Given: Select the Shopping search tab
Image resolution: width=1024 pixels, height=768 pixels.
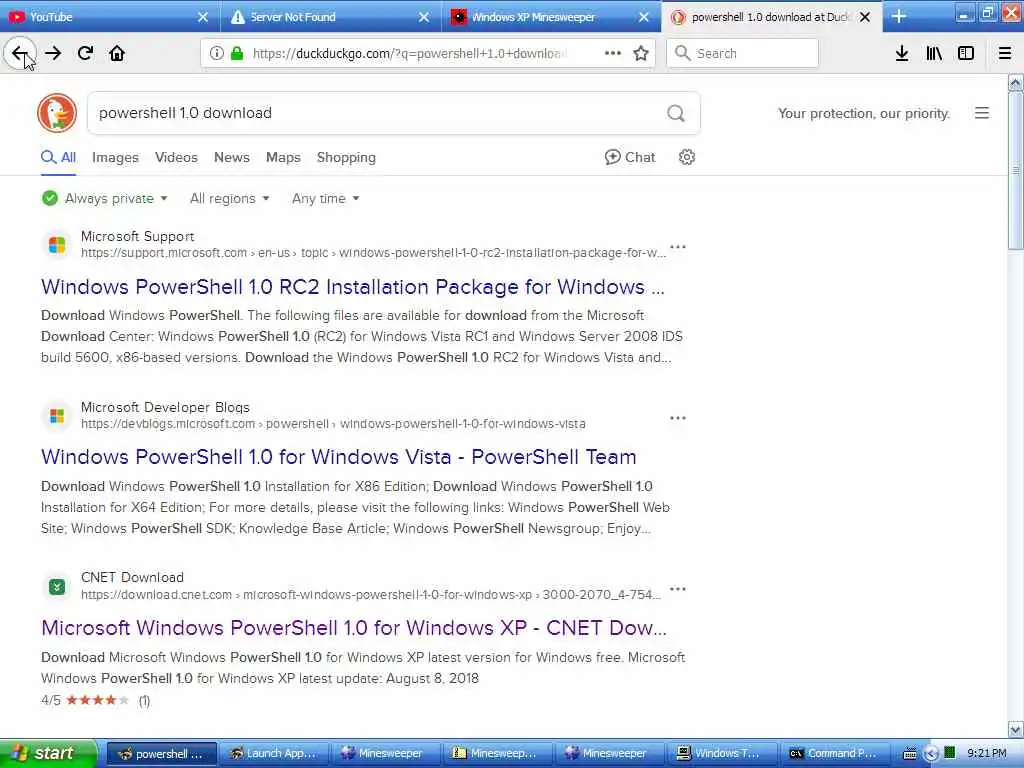Looking at the screenshot, I should click(x=346, y=157).
